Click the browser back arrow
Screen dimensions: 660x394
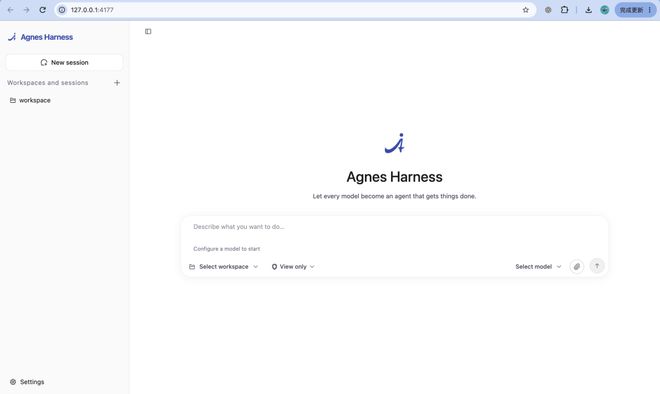pos(11,10)
